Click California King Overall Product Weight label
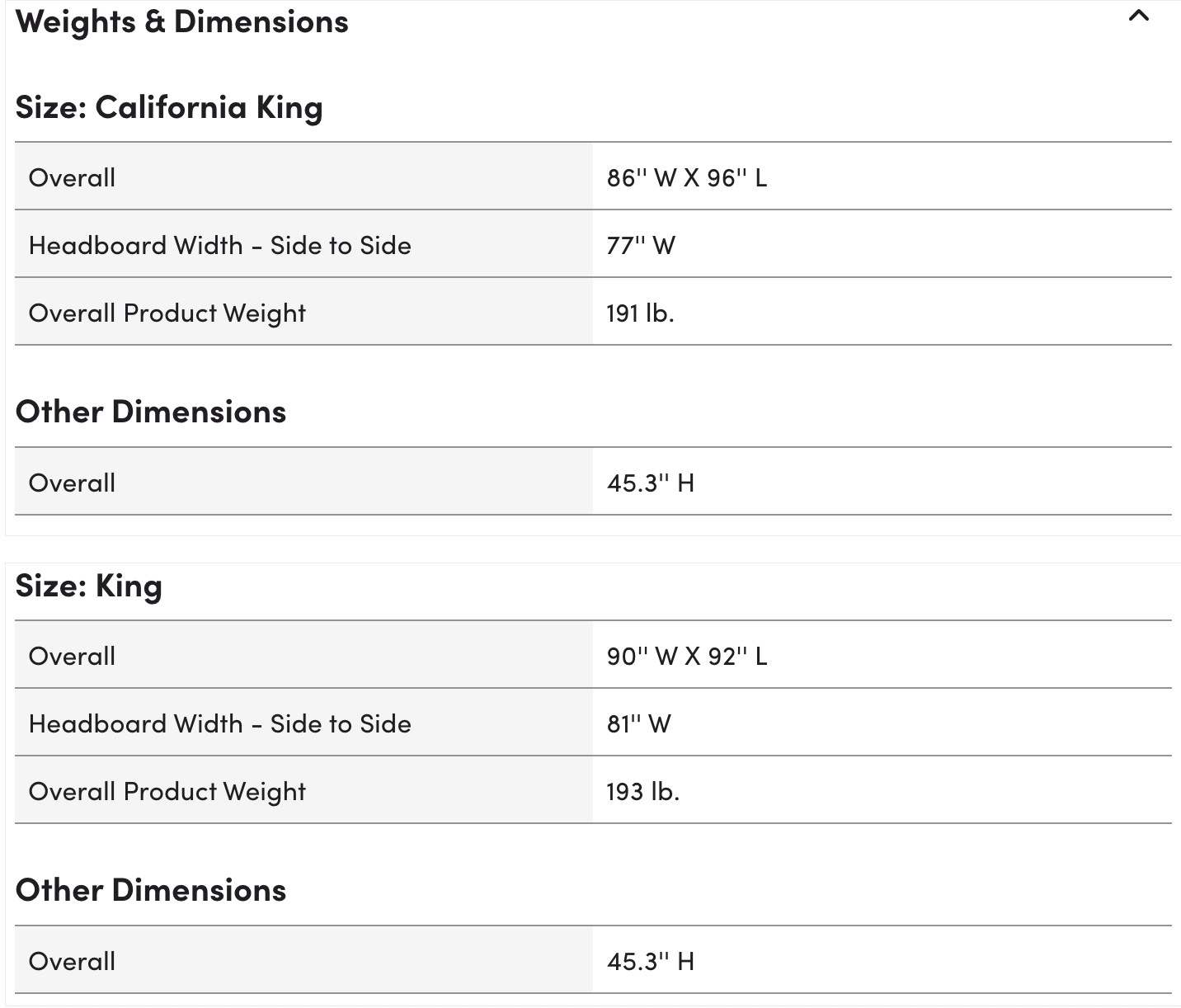 pyautogui.click(x=167, y=313)
